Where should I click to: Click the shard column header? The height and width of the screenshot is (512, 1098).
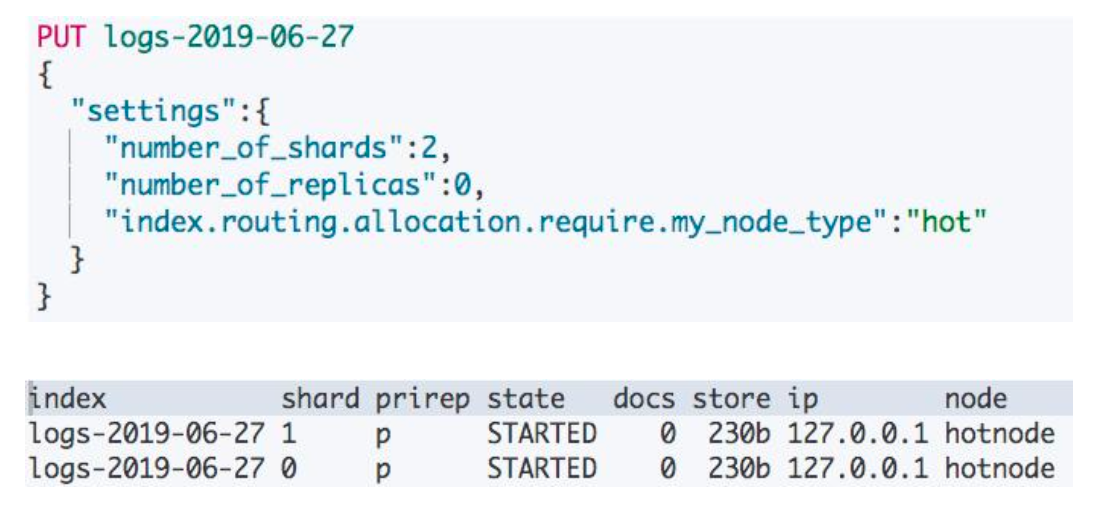(x=320, y=400)
